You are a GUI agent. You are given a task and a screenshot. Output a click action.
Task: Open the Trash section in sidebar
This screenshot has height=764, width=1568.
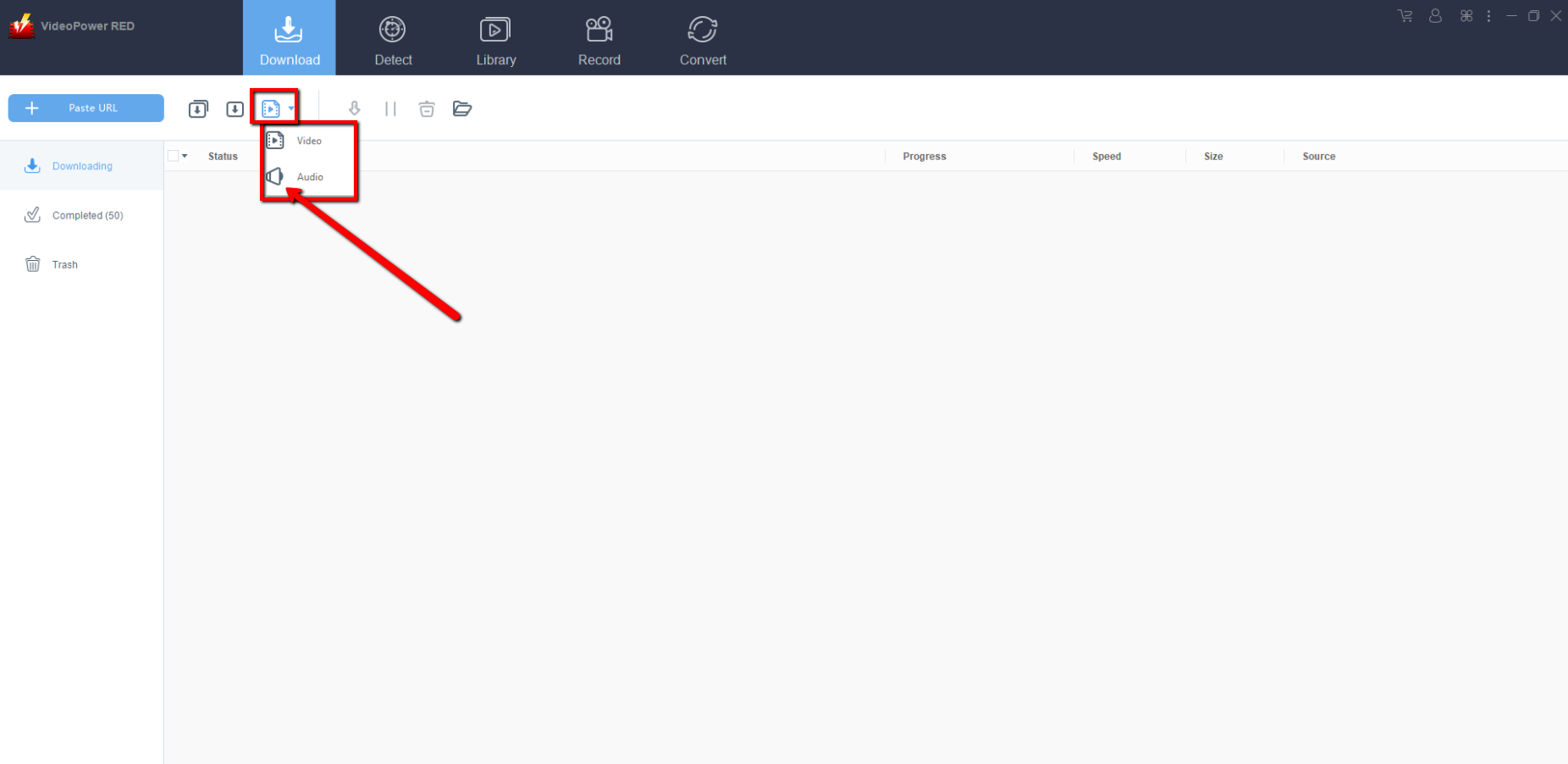pos(64,264)
